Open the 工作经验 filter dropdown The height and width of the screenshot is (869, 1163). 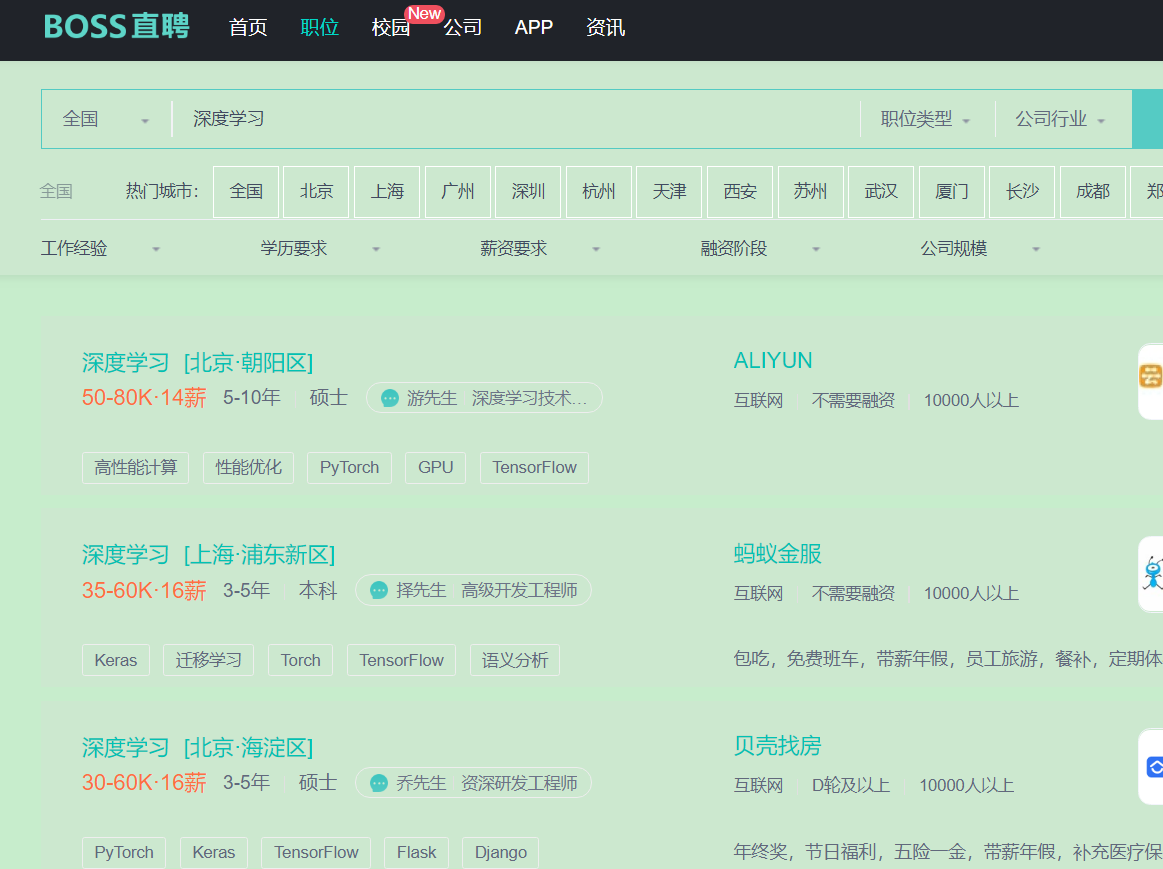point(100,248)
